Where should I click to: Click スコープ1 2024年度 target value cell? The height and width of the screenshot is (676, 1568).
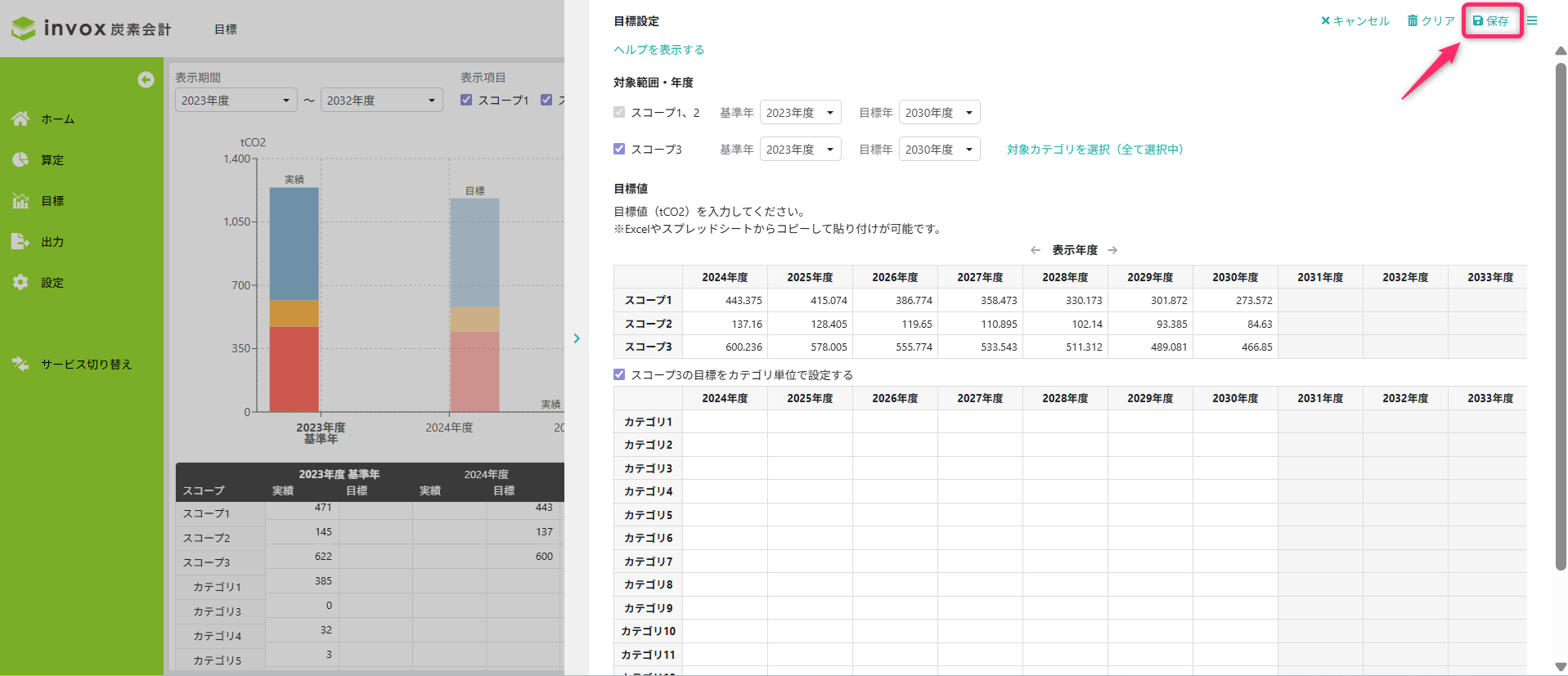[725, 301]
